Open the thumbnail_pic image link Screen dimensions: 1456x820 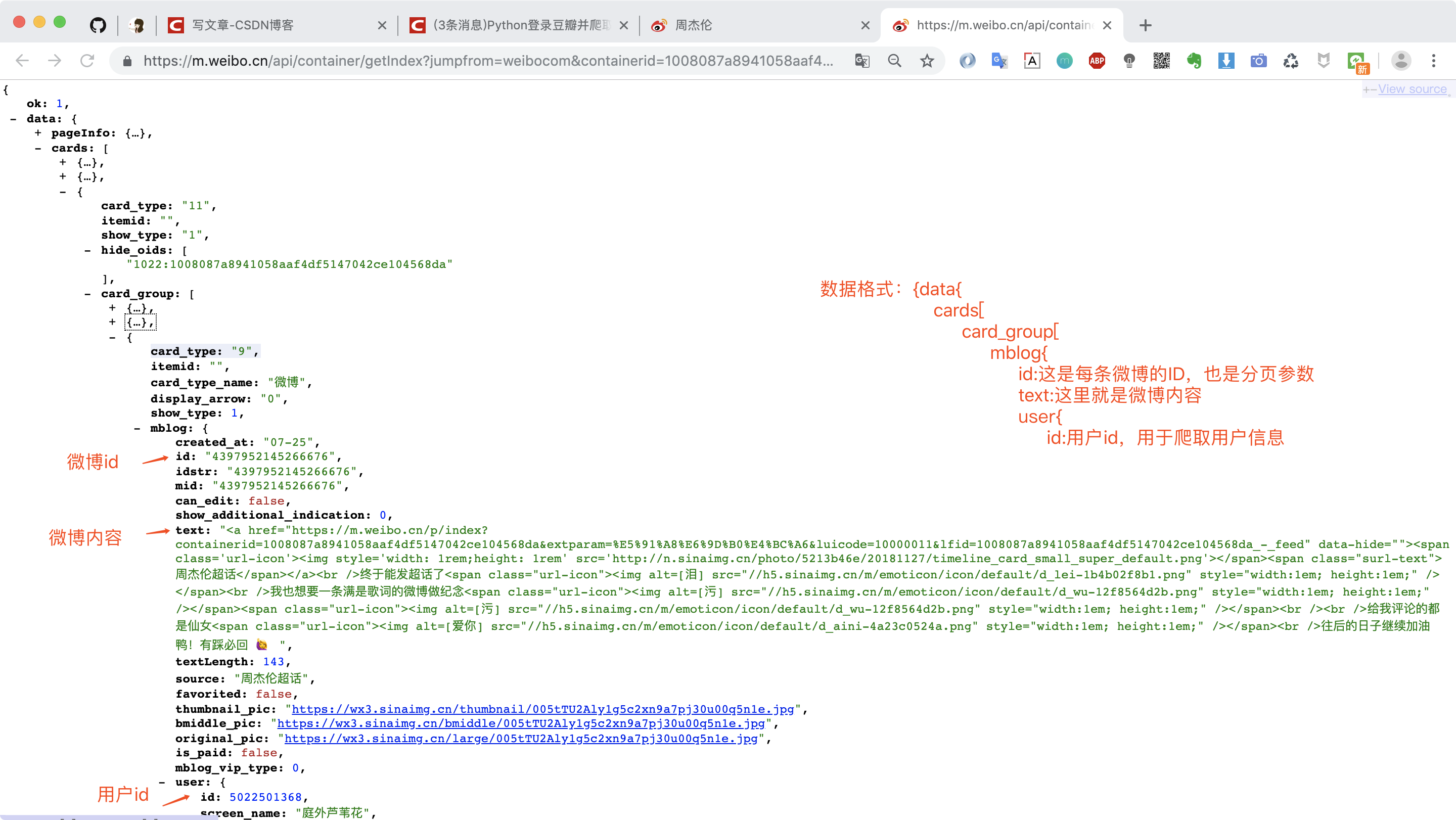tap(542, 709)
